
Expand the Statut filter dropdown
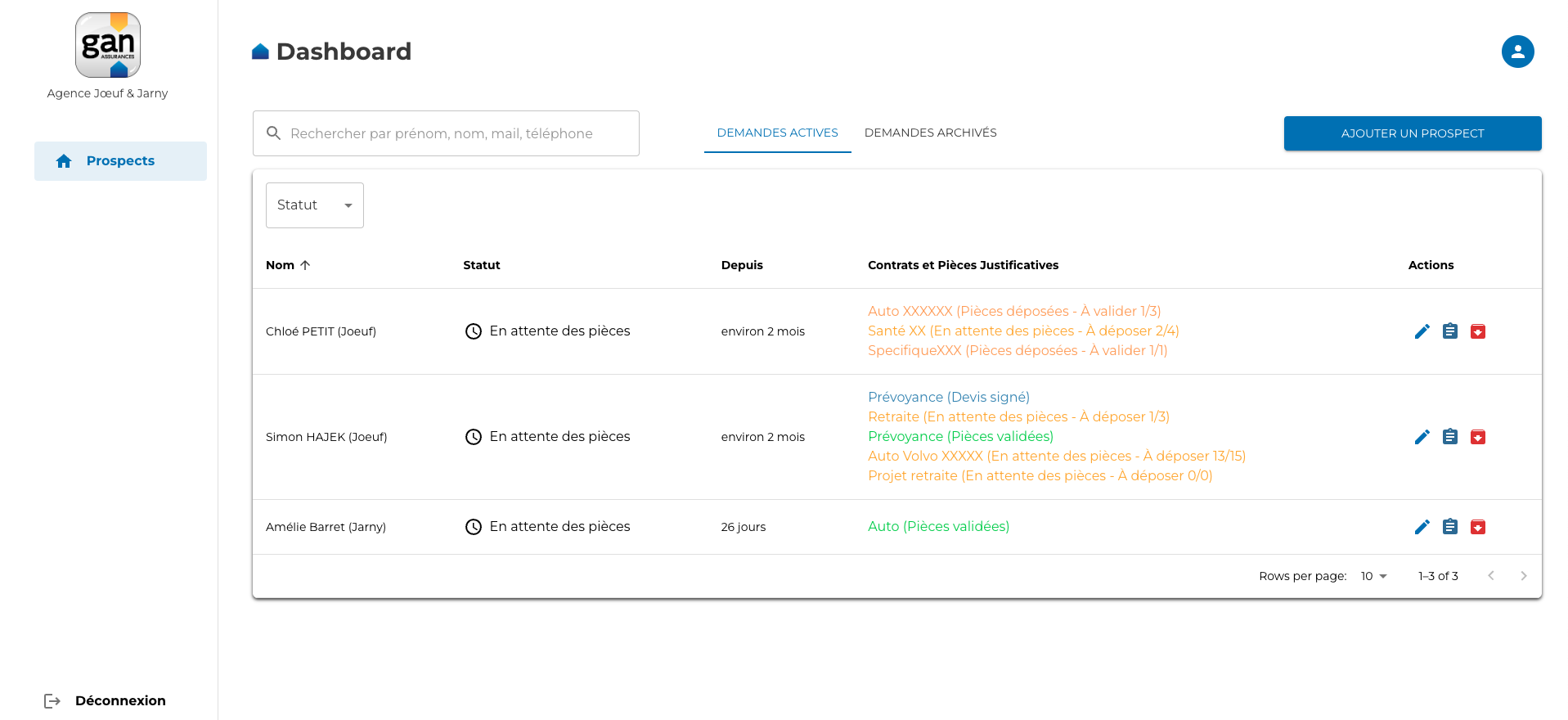click(314, 205)
